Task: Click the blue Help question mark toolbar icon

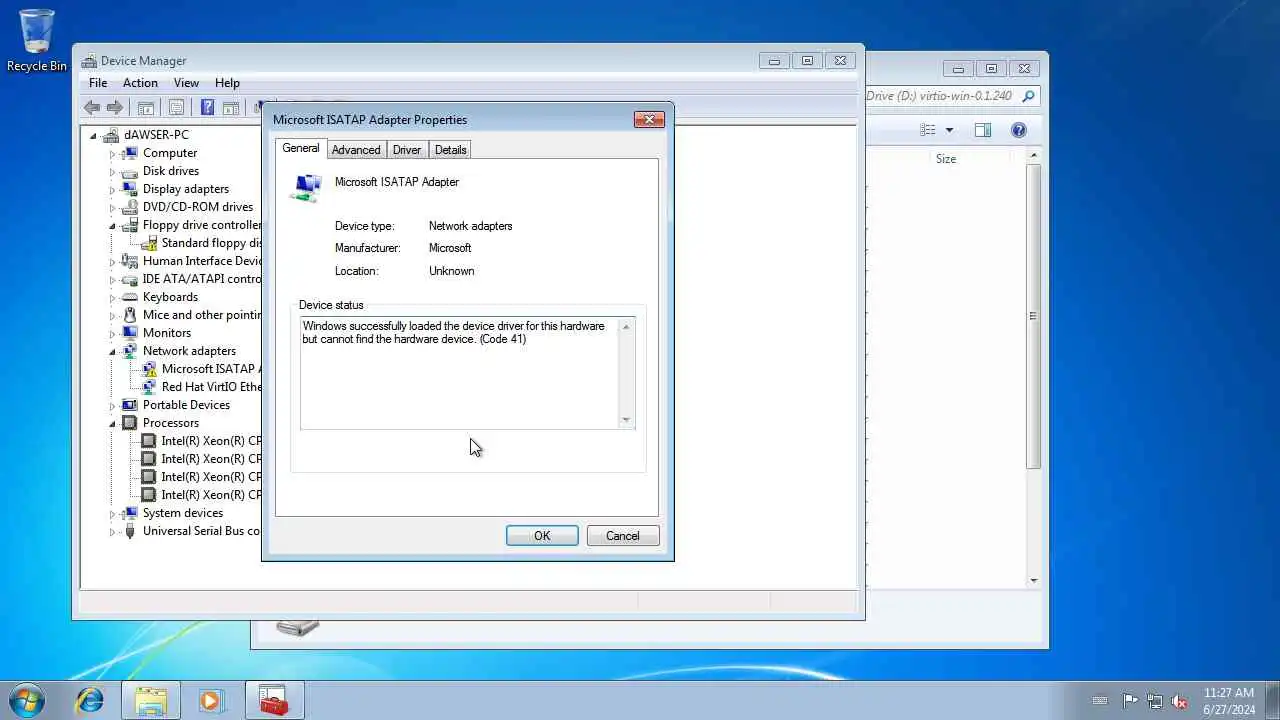Action: click(208, 108)
